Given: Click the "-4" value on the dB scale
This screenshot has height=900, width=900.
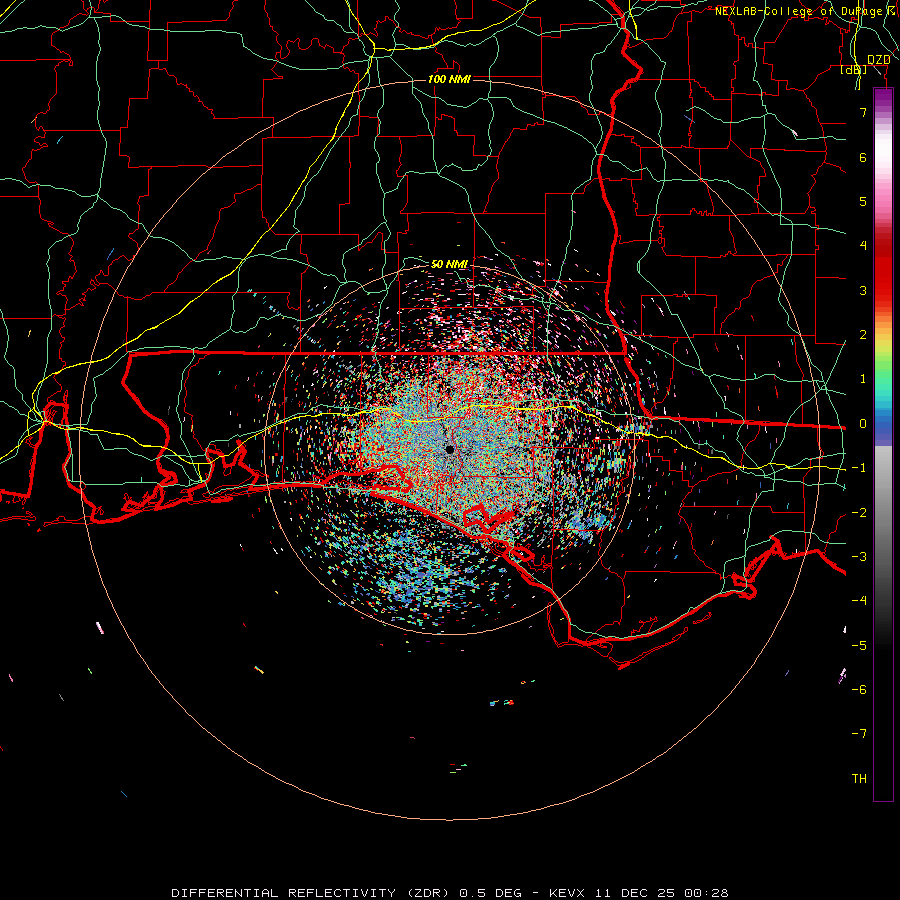Looking at the screenshot, I should [859, 601].
